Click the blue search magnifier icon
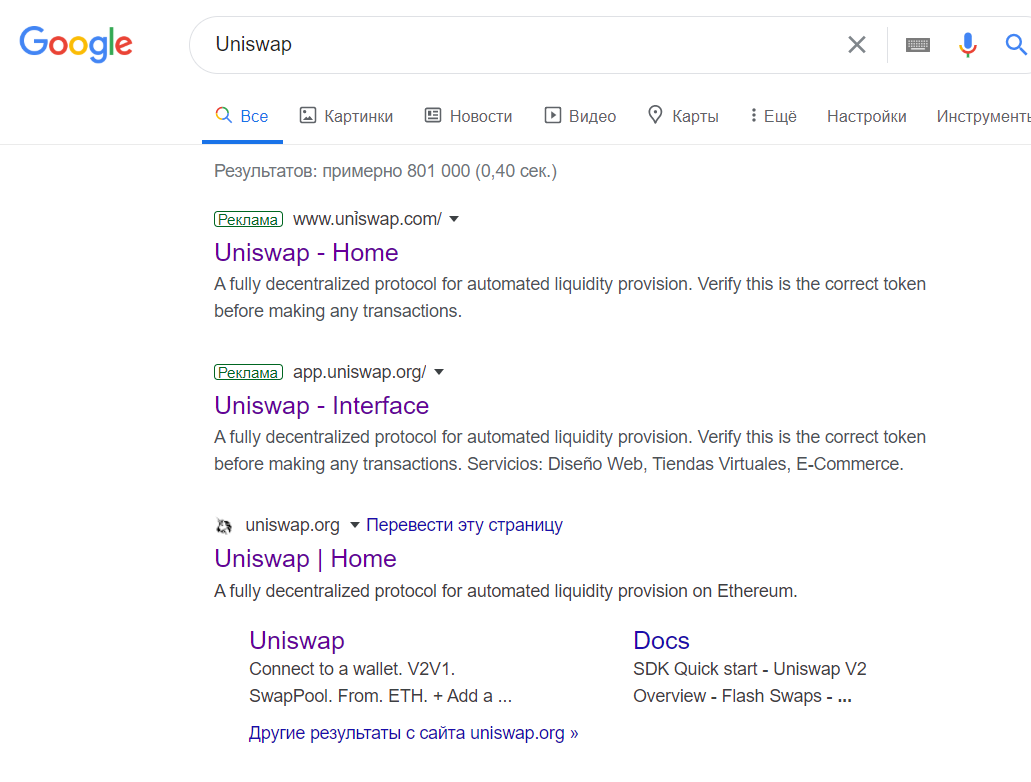The width and height of the screenshot is (1031, 782). tap(1016, 45)
